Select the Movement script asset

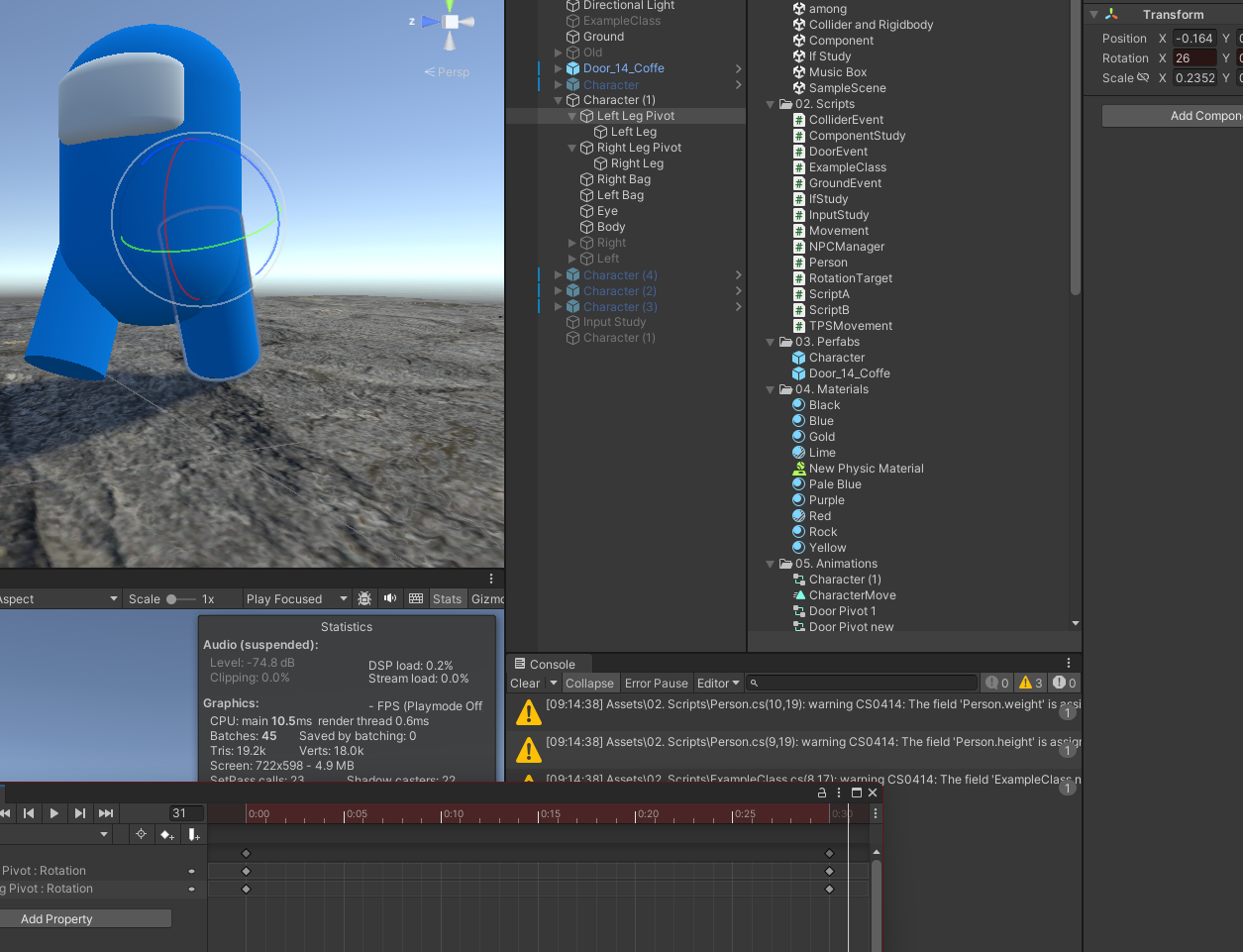coord(839,231)
